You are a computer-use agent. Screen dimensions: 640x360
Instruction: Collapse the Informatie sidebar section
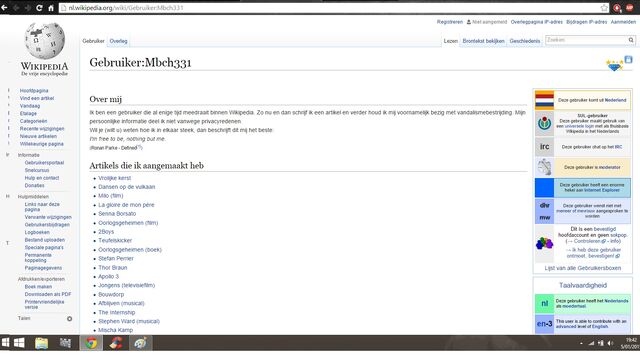[x=29, y=155]
